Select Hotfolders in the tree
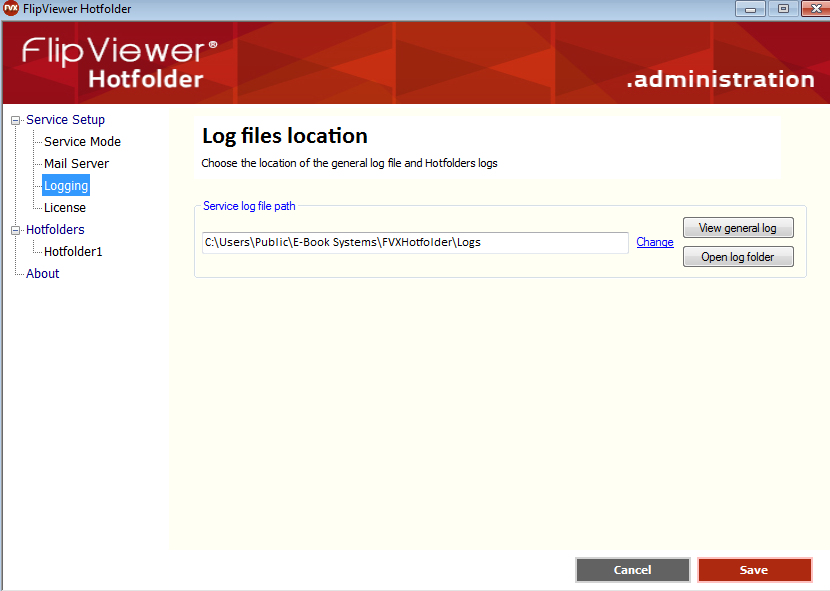Viewport: 830px width, 591px height. 55,229
